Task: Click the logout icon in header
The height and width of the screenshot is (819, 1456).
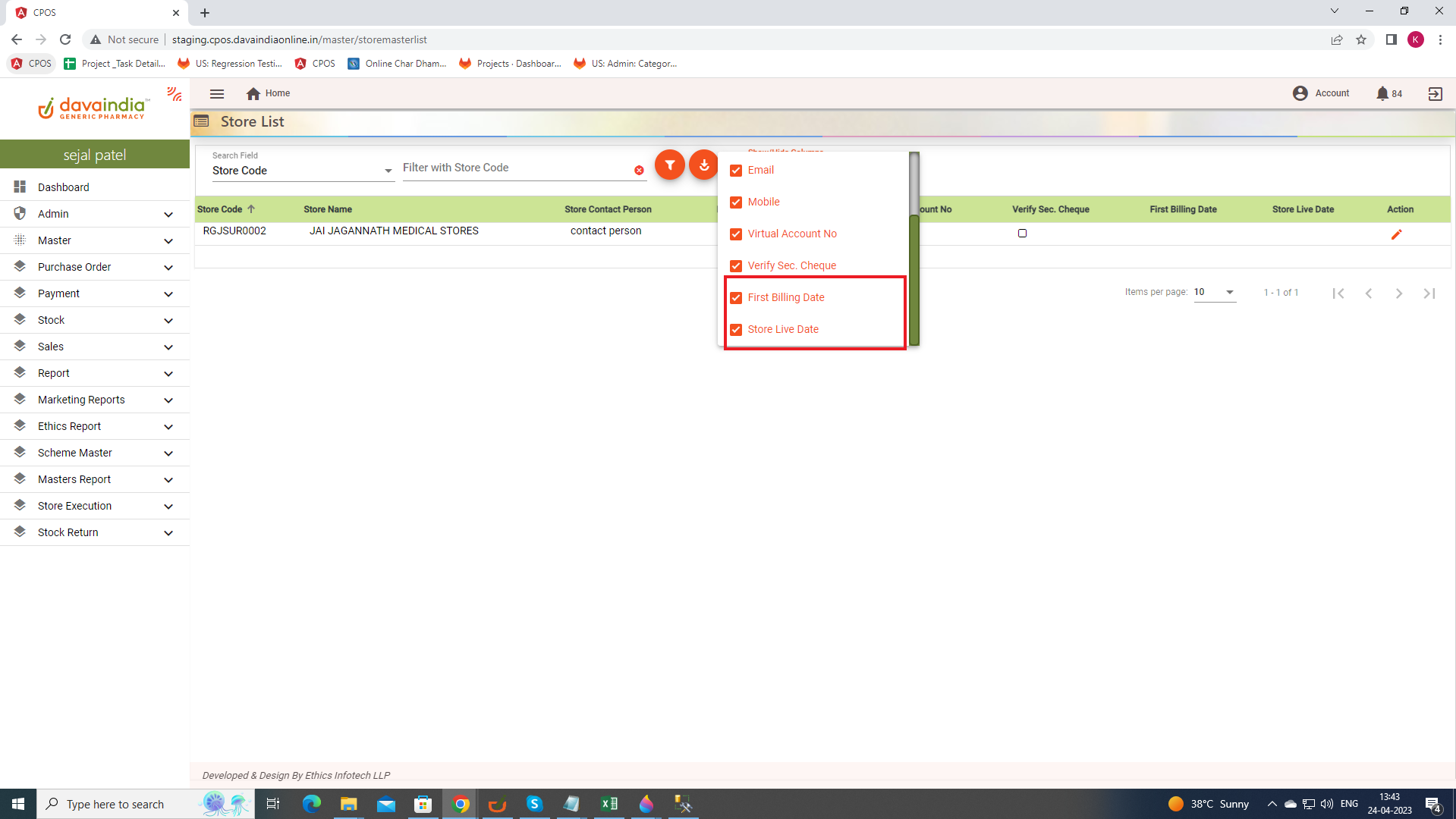Action: click(1435, 93)
